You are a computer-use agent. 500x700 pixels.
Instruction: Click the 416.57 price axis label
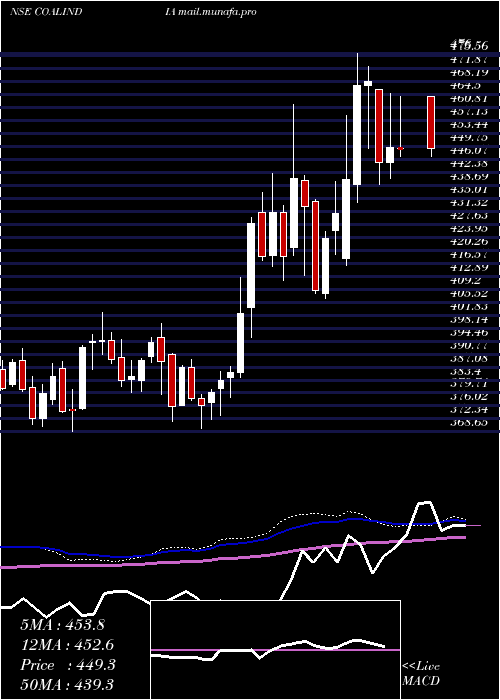469,255
